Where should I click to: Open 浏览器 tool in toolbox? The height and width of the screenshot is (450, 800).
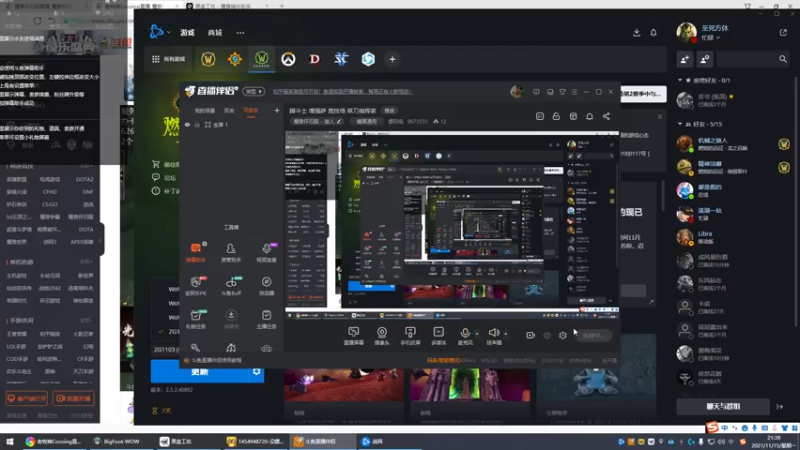[x=266, y=286]
